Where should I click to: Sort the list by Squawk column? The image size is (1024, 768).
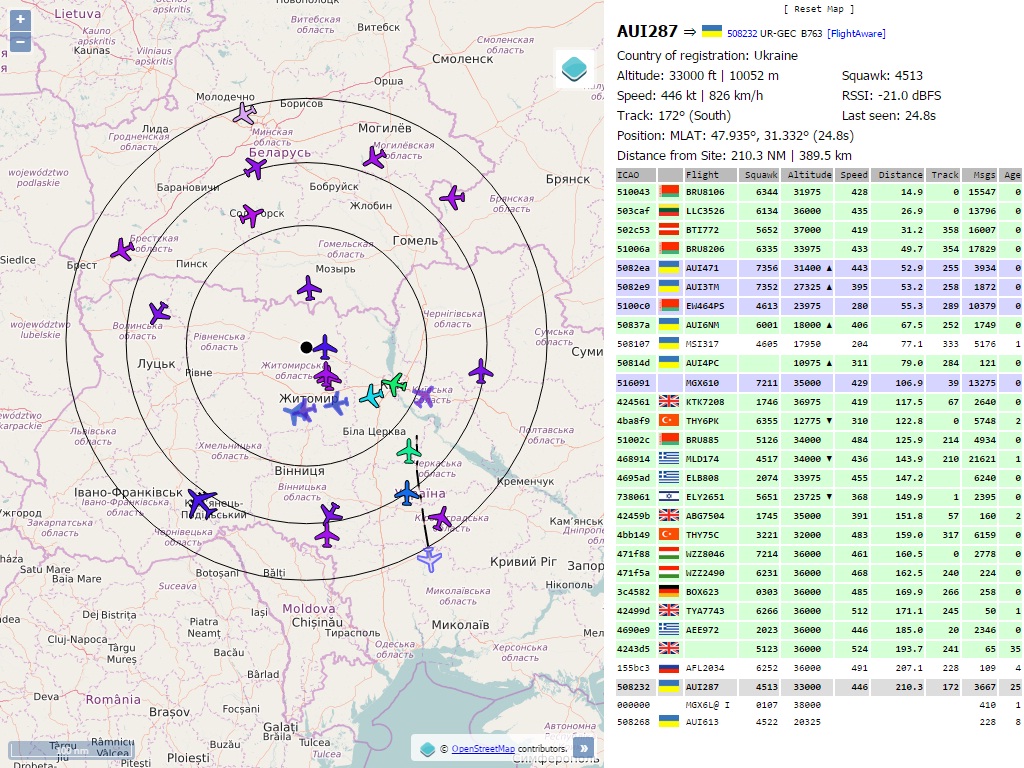point(760,175)
